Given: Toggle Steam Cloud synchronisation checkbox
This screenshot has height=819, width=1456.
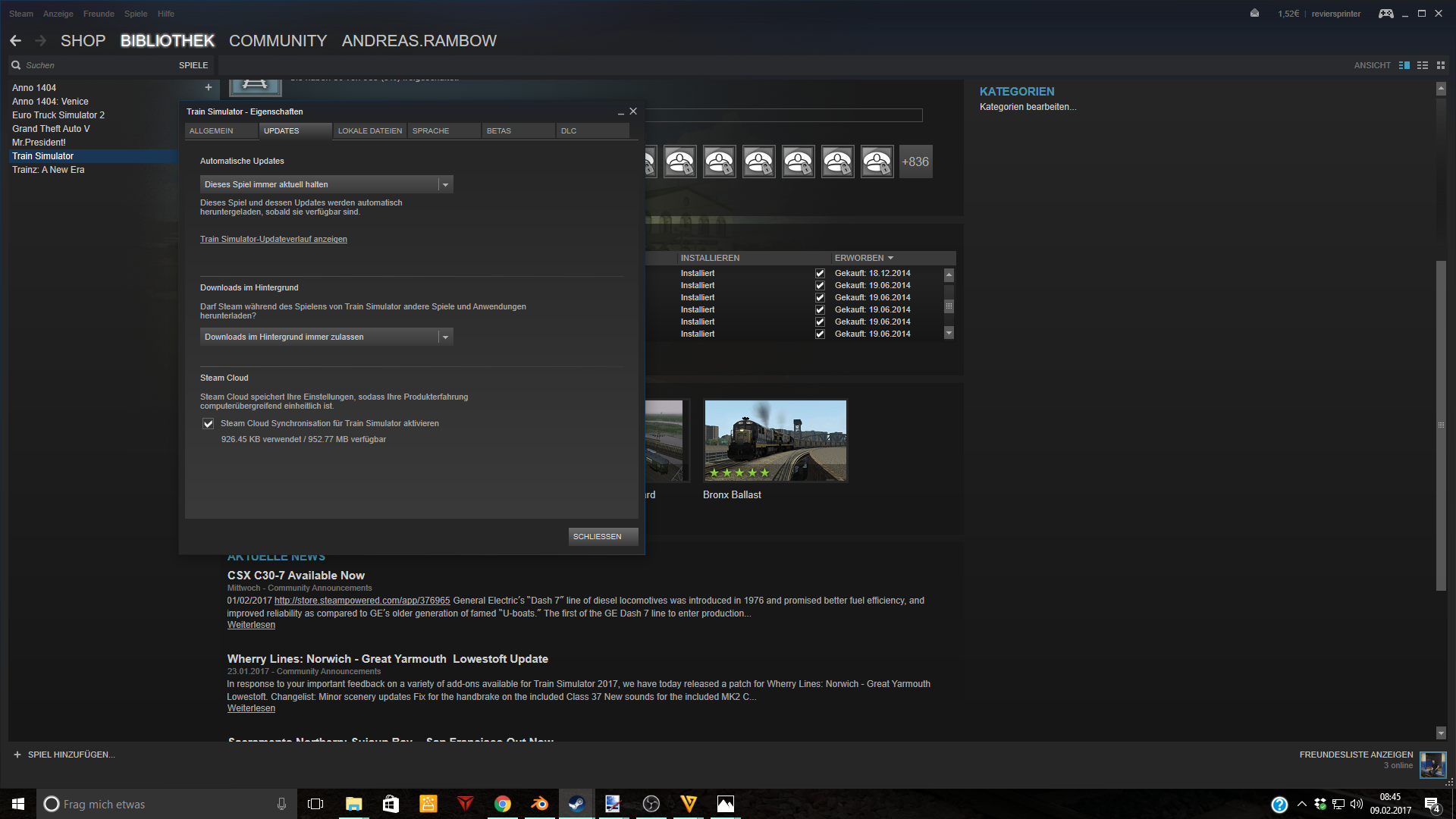Looking at the screenshot, I should (x=208, y=424).
